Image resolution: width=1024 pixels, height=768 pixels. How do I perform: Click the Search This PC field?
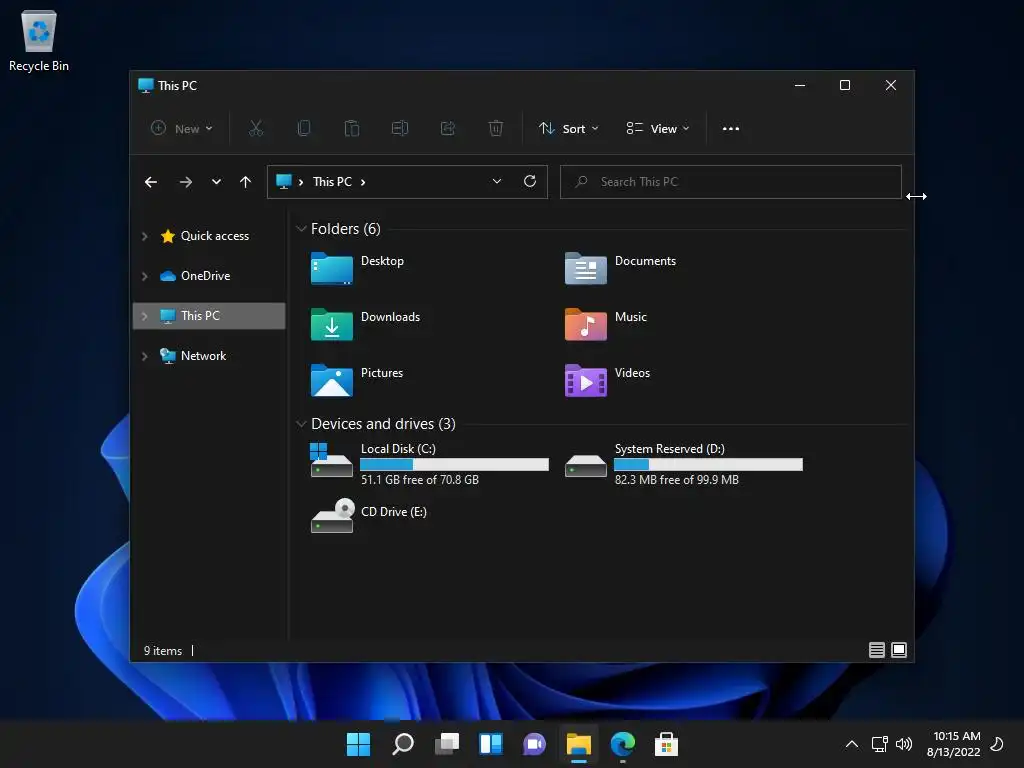tap(731, 182)
